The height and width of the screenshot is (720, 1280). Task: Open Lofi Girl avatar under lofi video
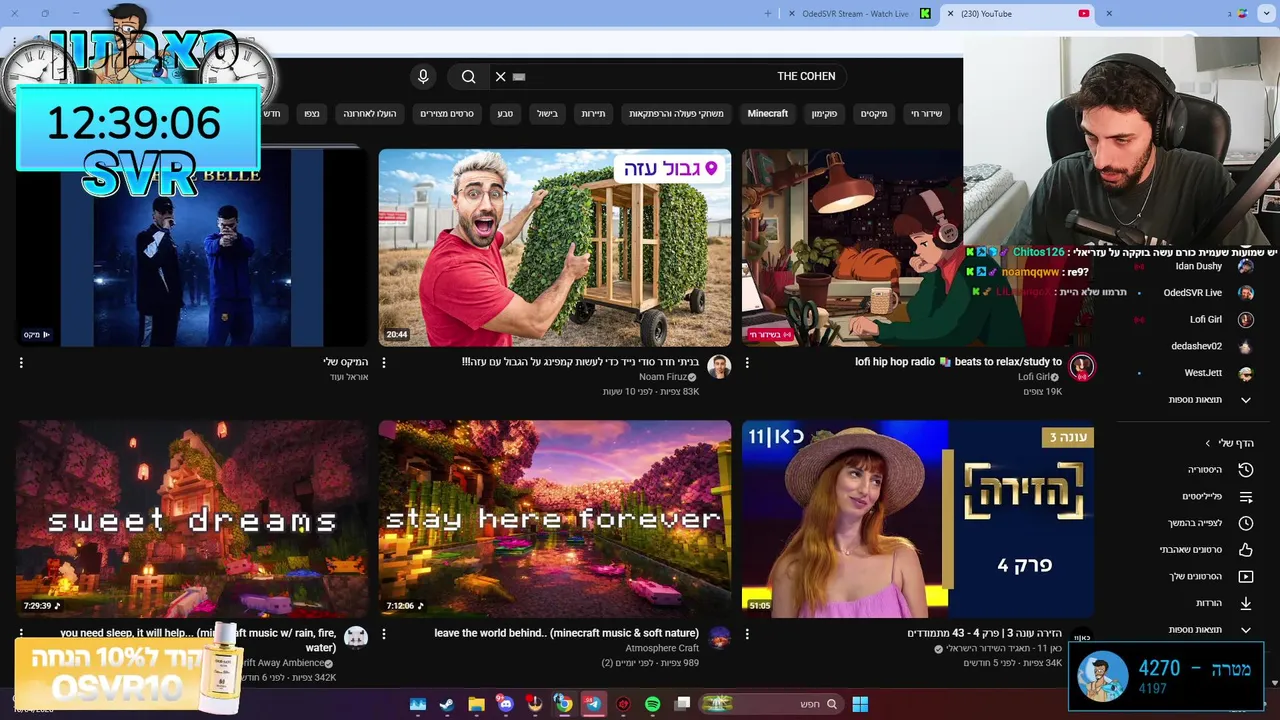[x=1081, y=367]
